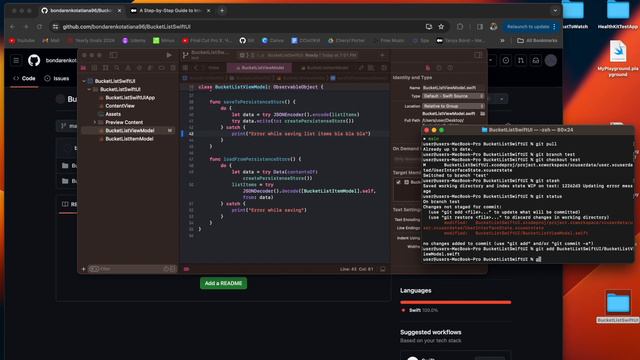Bookmark this page with the star icon
640x360 pixels.
click(x=441, y=27)
